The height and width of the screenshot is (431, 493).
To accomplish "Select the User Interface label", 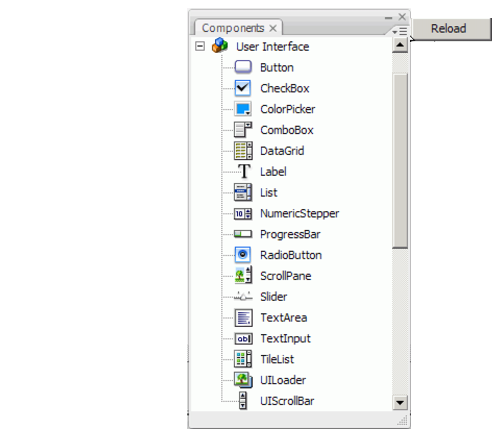I will (x=272, y=47).
